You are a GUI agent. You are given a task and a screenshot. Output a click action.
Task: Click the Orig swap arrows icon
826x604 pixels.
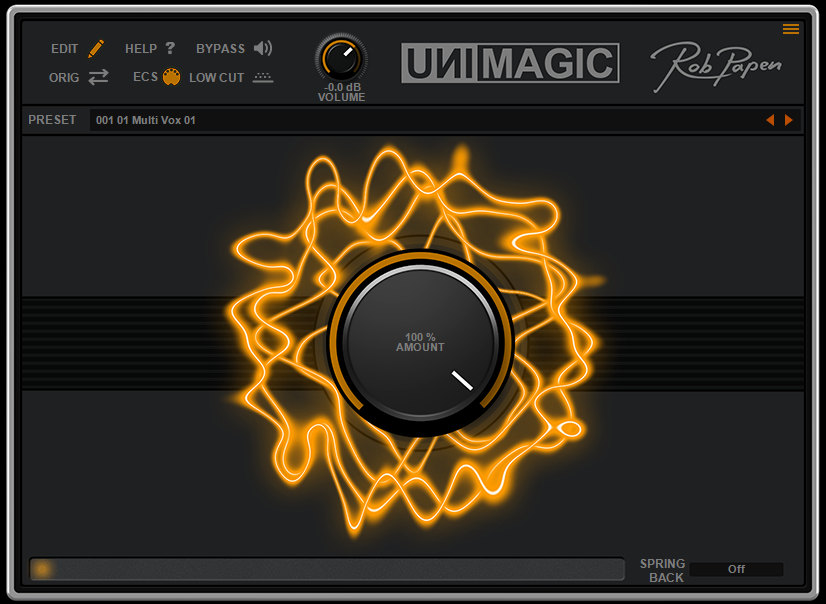pyautogui.click(x=97, y=77)
